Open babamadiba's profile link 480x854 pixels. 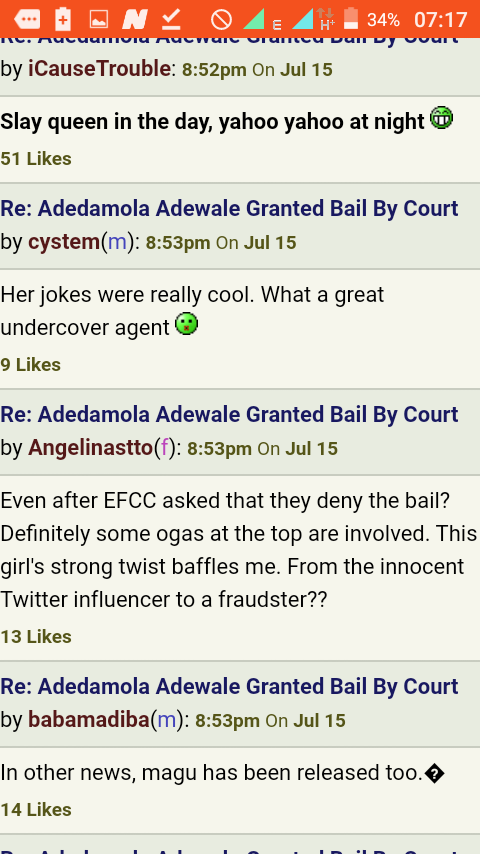(x=89, y=719)
